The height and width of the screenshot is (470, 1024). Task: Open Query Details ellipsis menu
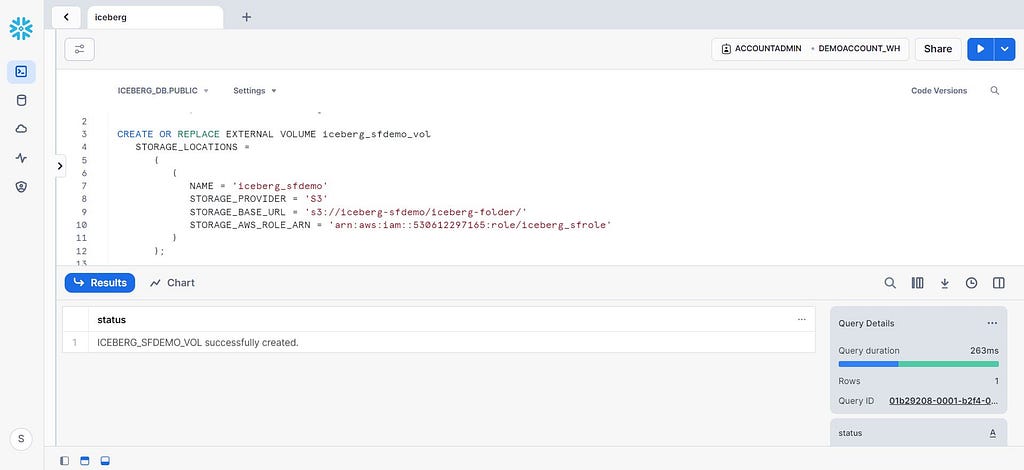click(992, 323)
